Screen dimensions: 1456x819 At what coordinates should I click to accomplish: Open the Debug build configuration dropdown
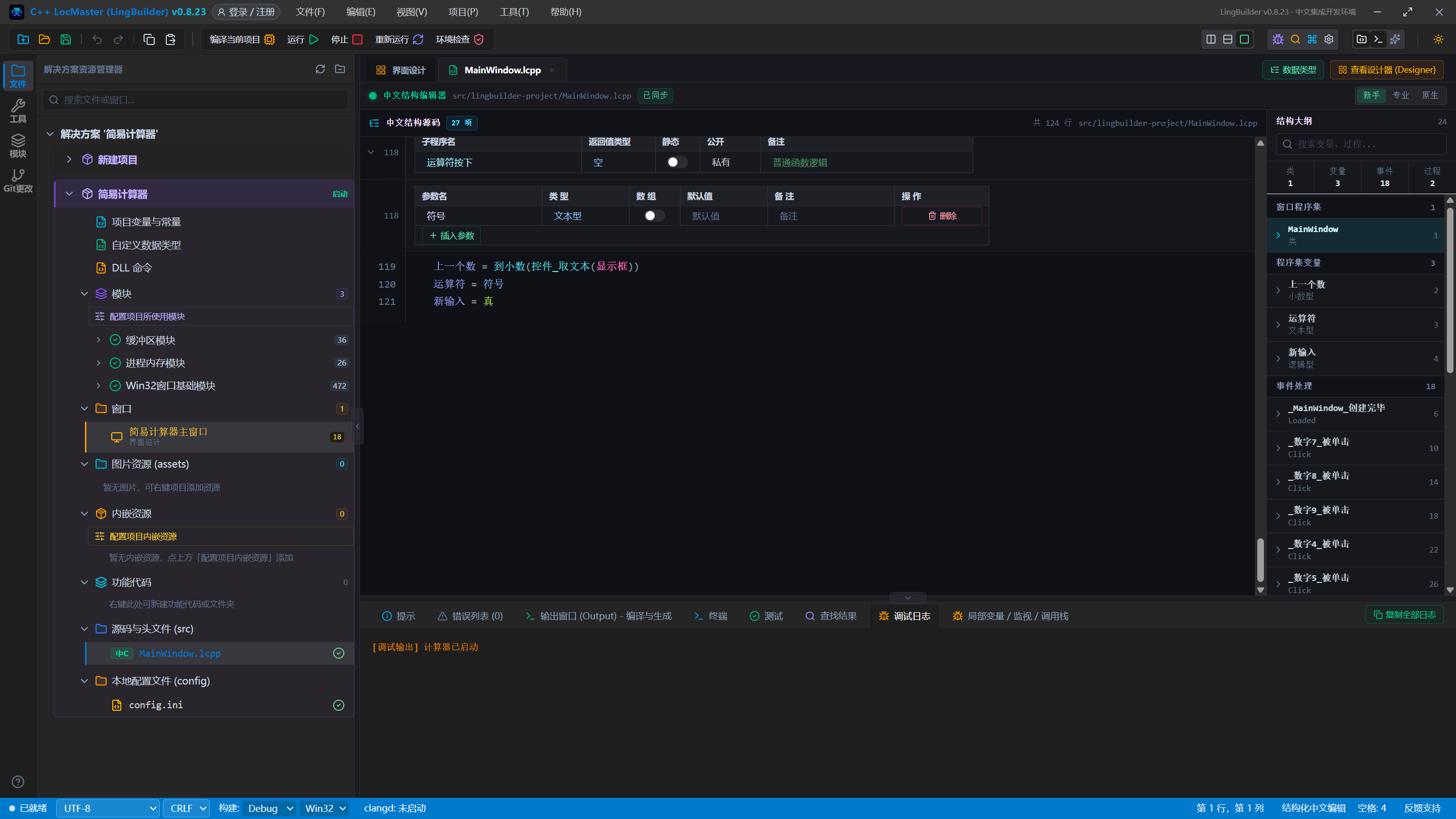point(269,808)
